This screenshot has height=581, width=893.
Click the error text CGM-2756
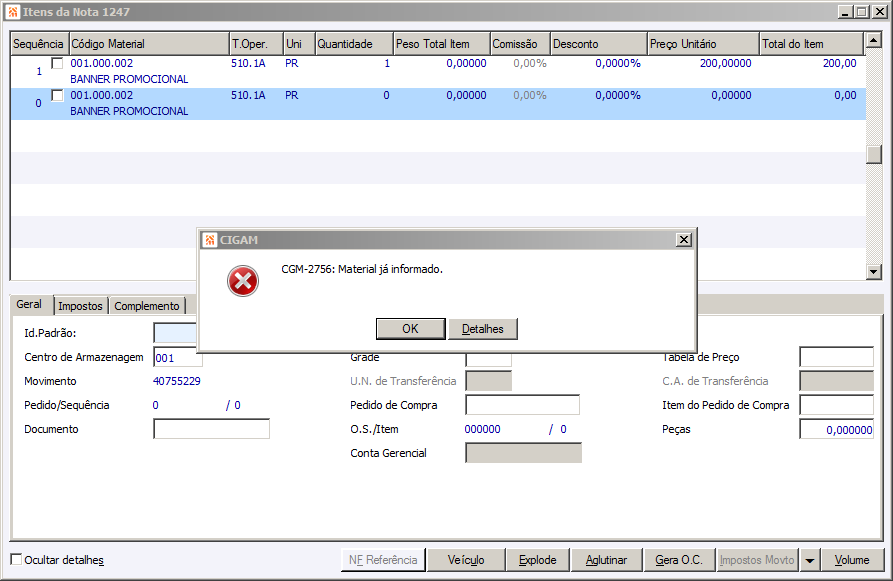(x=362, y=269)
